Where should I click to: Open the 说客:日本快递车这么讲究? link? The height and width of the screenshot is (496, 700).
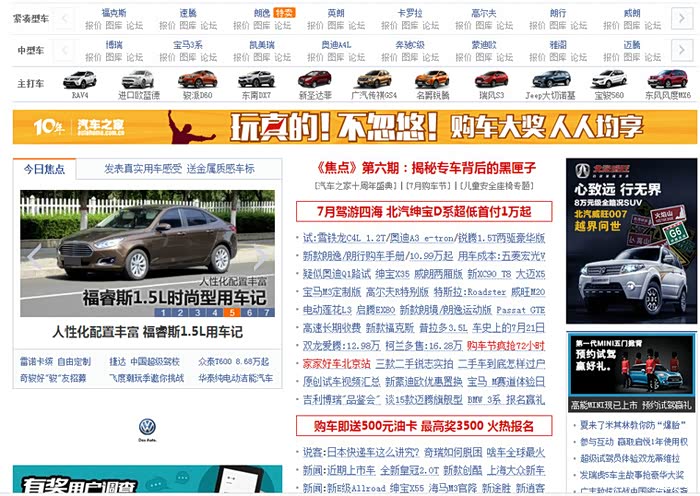tap(361, 453)
